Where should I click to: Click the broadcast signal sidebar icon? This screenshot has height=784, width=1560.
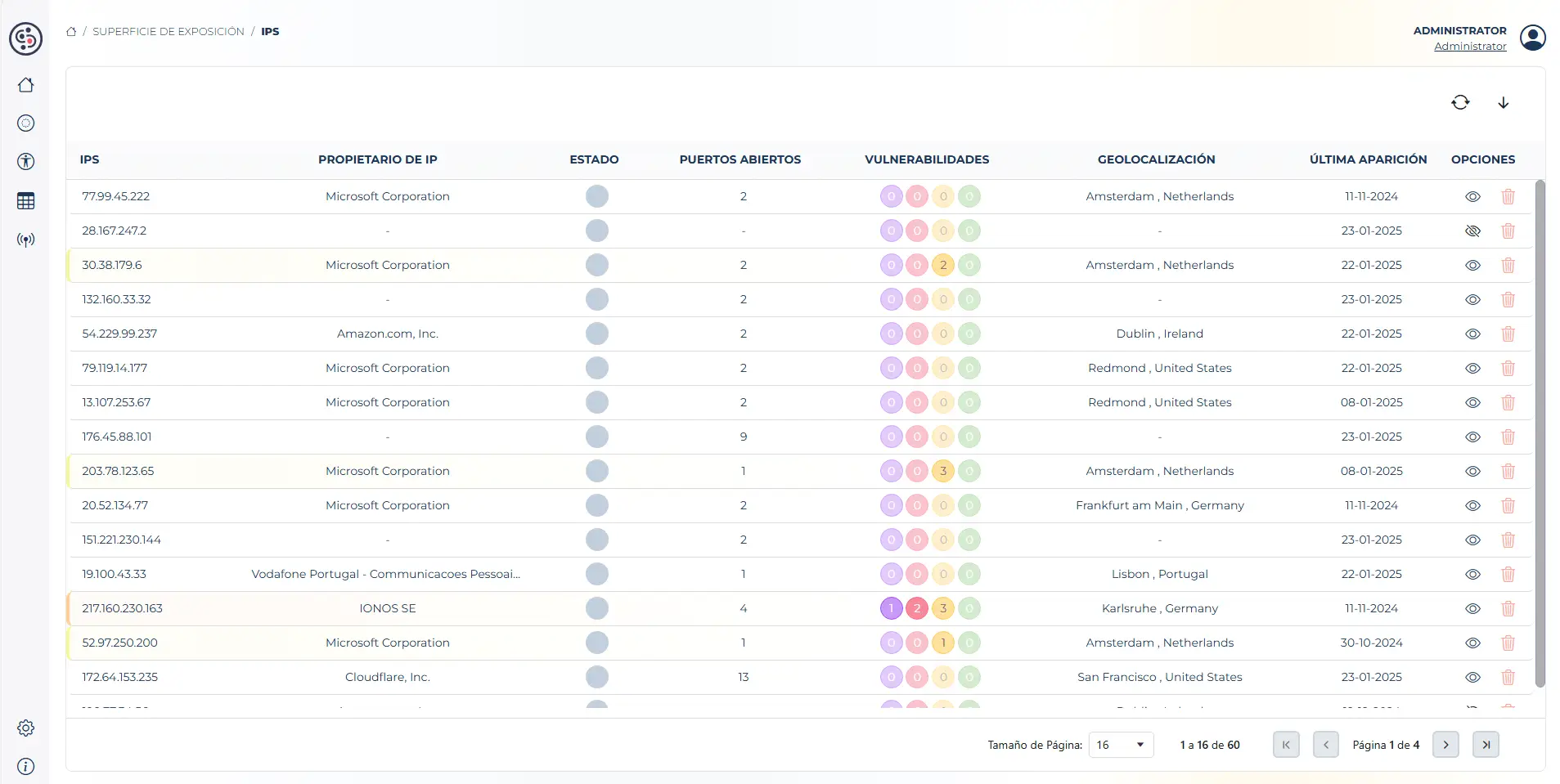[x=26, y=240]
